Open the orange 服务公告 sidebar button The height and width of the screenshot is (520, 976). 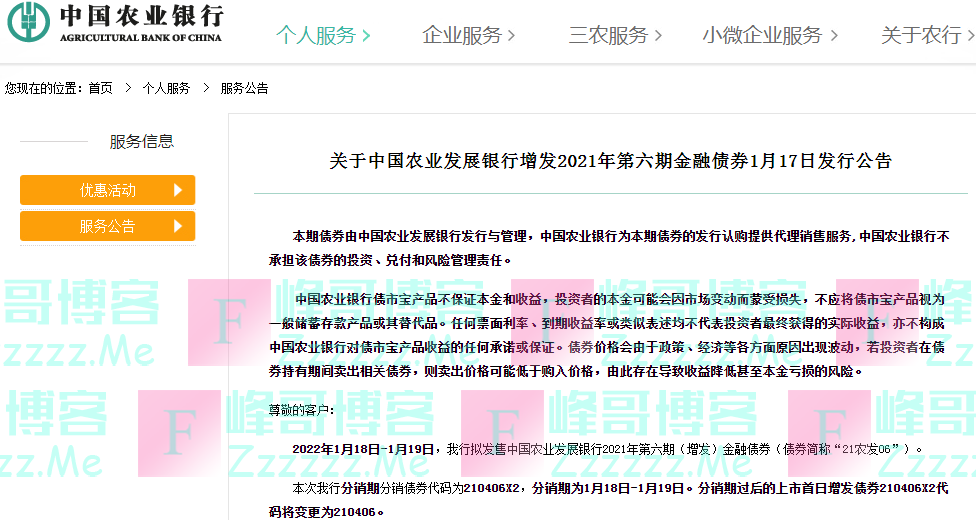pyautogui.click(x=107, y=226)
